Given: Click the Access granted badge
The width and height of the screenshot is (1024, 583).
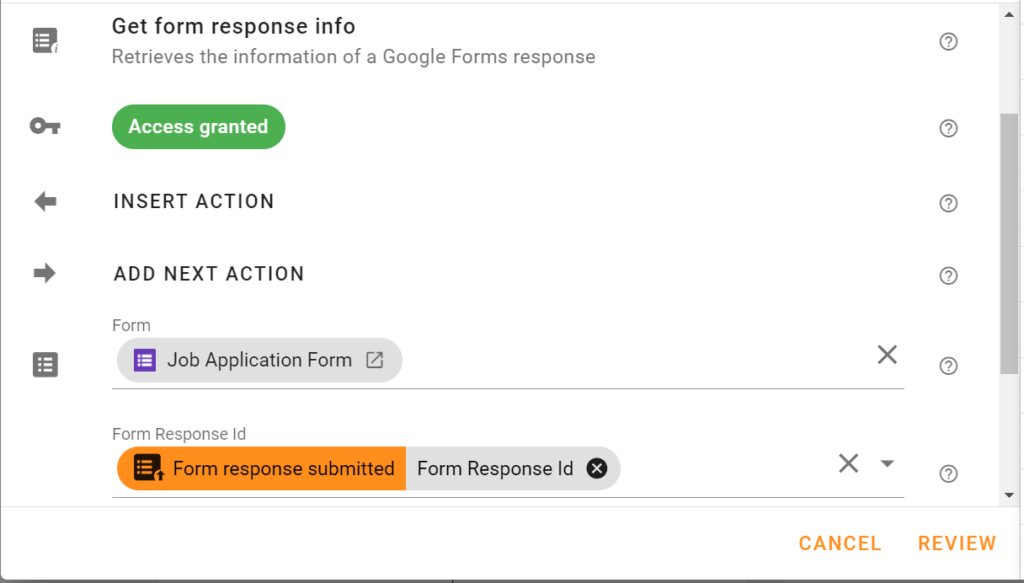Looking at the screenshot, I should (x=198, y=127).
